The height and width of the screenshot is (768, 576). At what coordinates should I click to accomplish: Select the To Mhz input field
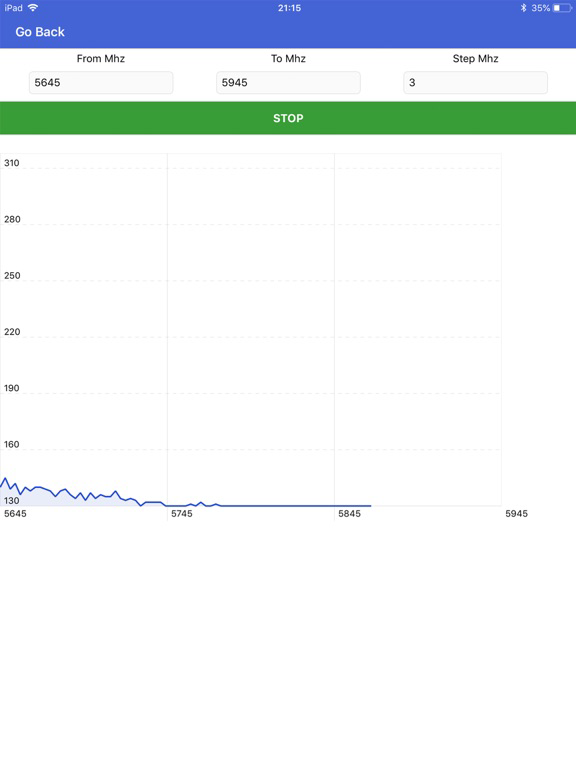tap(288, 82)
